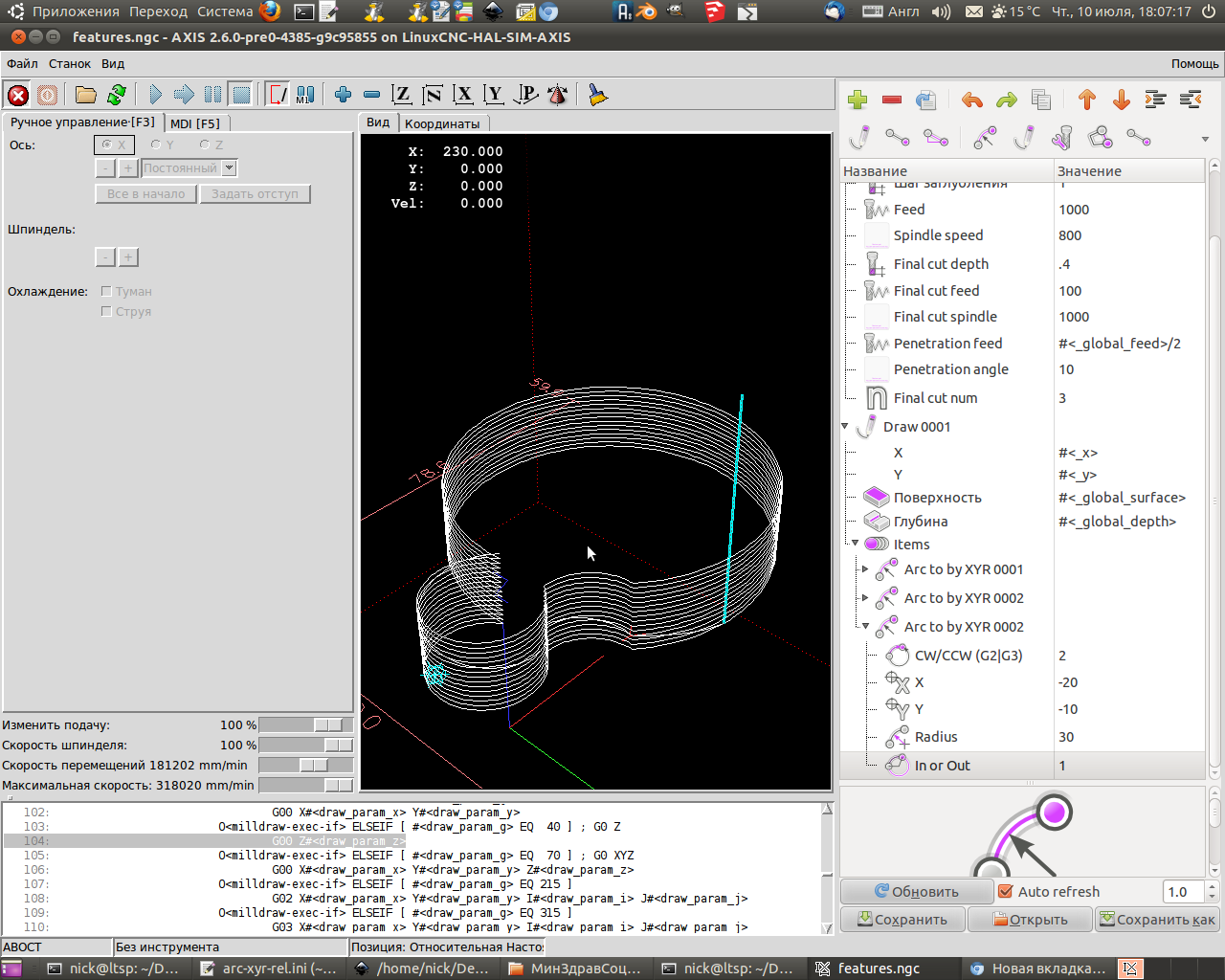
Task: Move feature up with orange up arrow
Action: coord(1086,100)
